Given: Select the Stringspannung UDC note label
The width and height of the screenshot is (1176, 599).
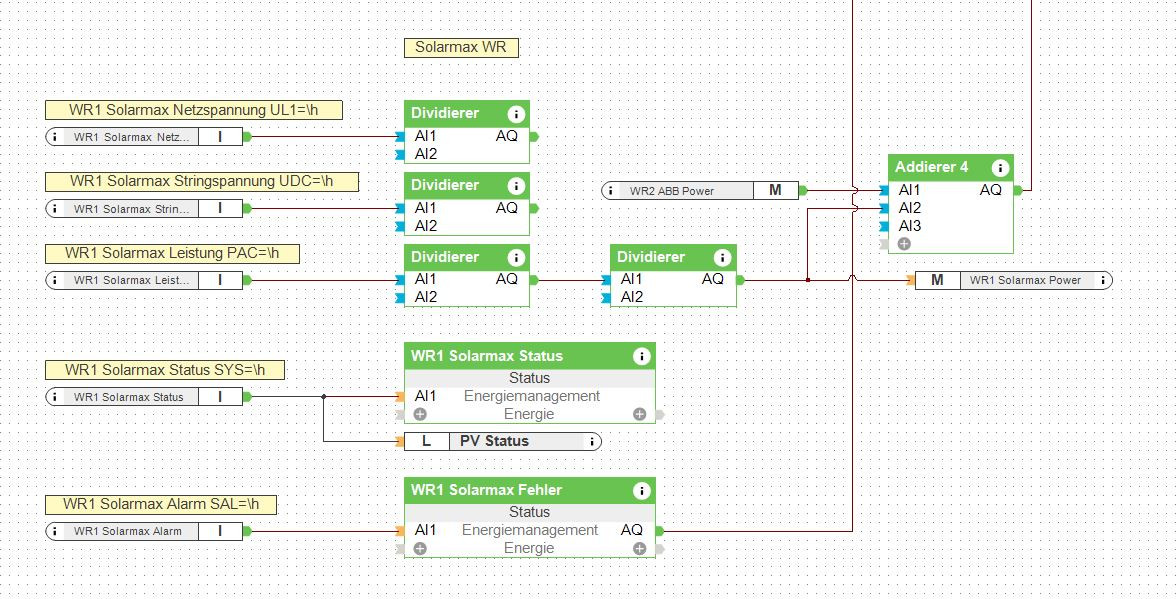Looking at the screenshot, I should click(x=201, y=181).
